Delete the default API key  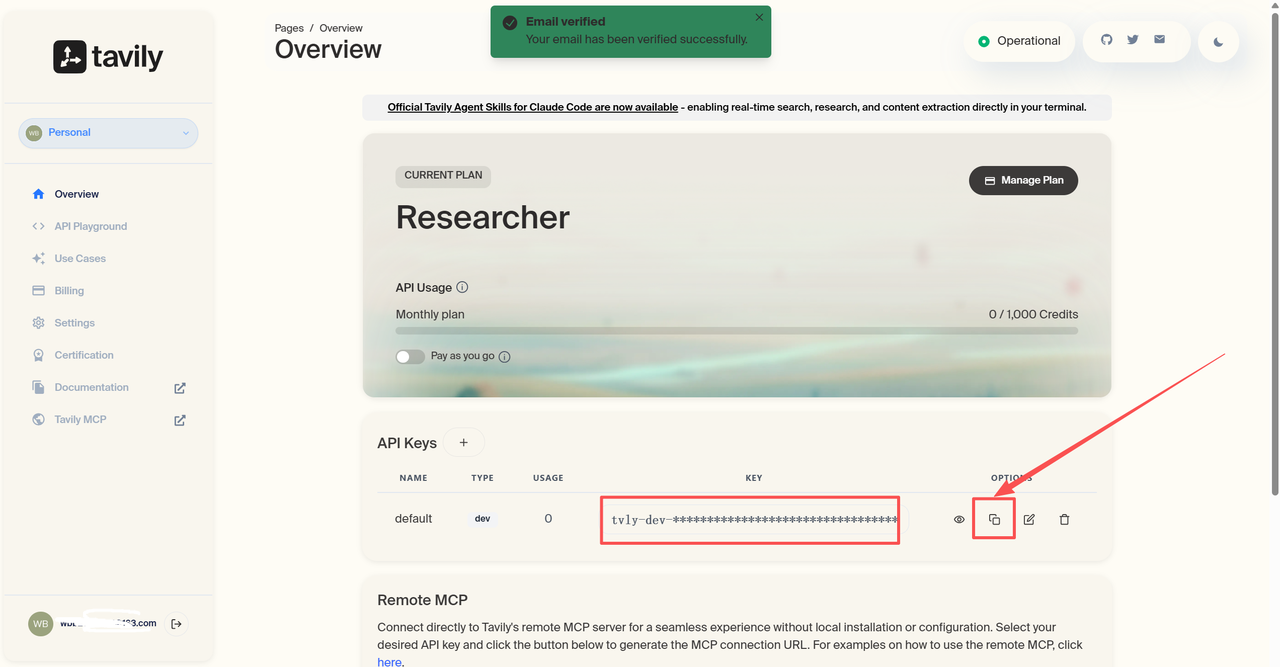click(1064, 520)
